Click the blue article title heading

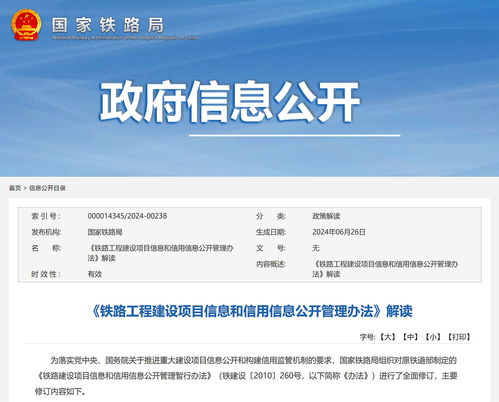tap(252, 311)
